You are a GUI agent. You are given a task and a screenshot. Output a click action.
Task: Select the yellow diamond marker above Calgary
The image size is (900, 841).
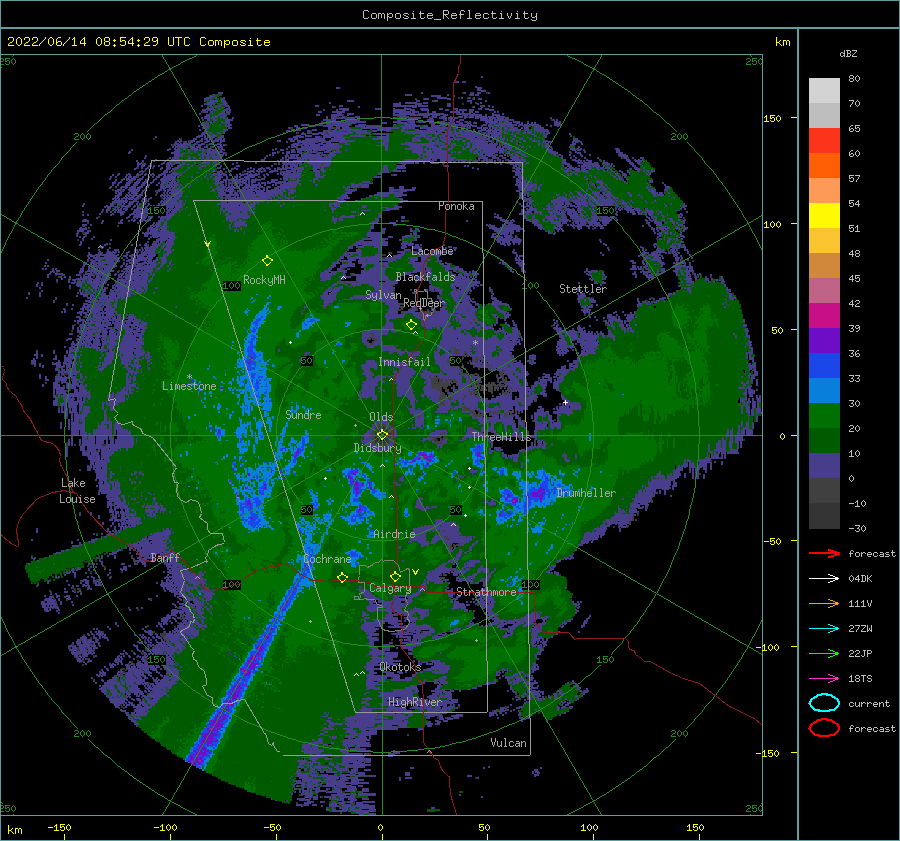[x=395, y=576]
